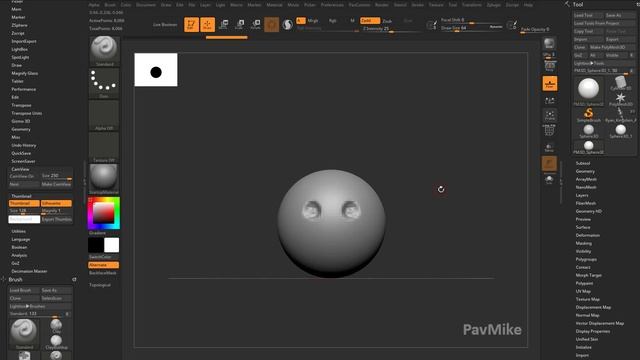The width and height of the screenshot is (640, 360).
Task: Expand the Displacement Map section
Action: (x=593, y=307)
